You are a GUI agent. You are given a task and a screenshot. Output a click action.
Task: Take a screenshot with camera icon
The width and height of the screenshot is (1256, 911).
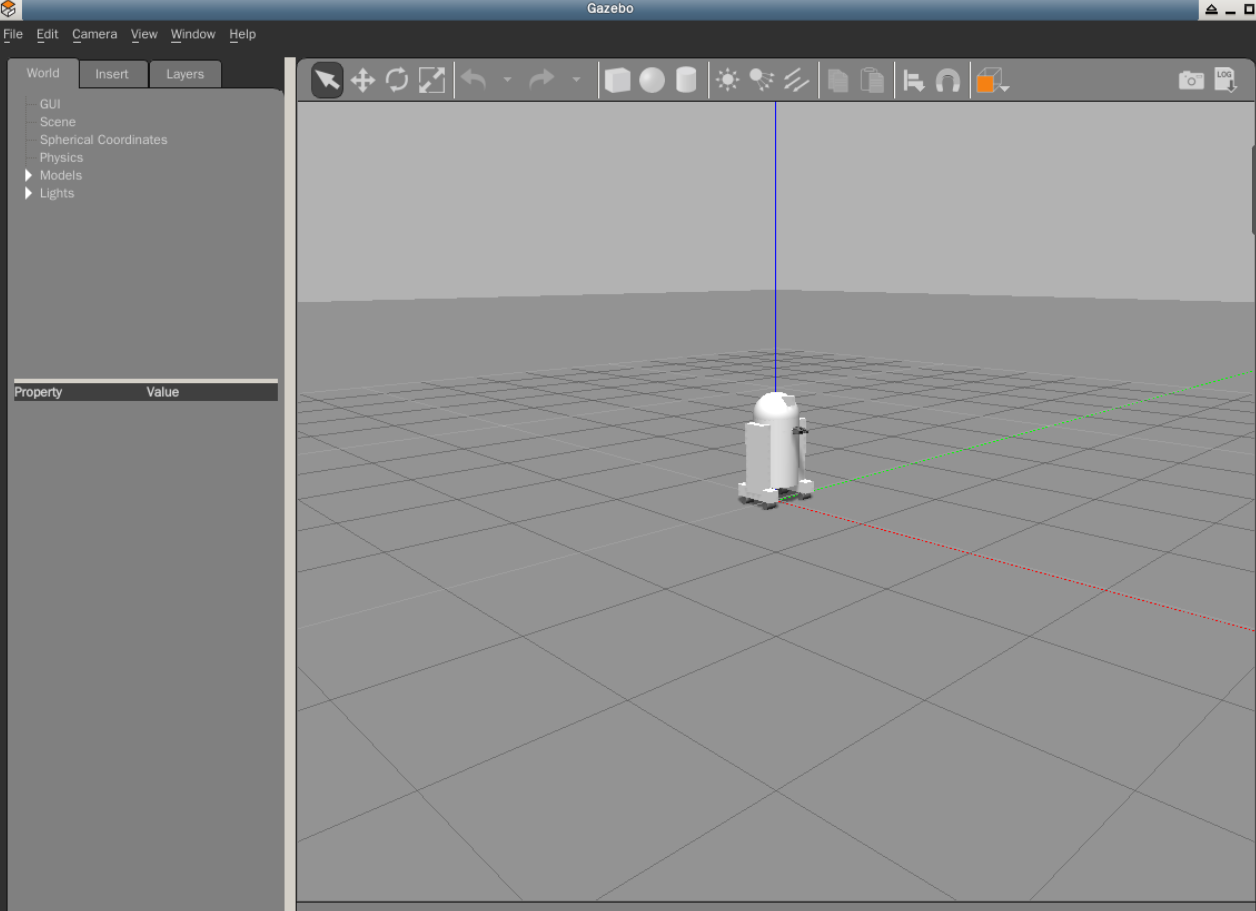coord(1191,81)
